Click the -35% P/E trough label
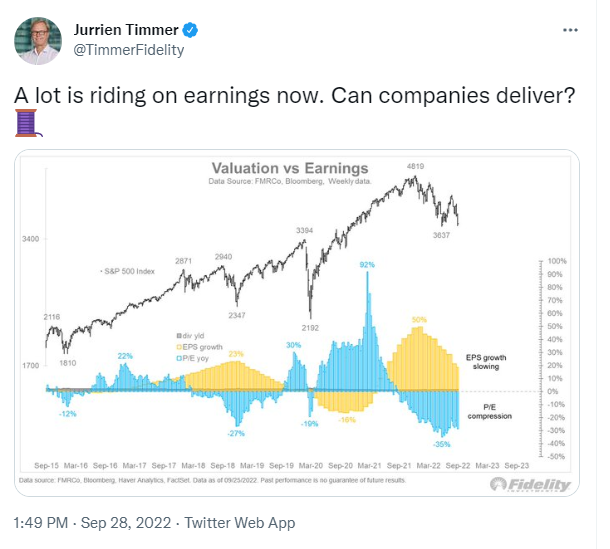610x549 pixels. click(442, 444)
